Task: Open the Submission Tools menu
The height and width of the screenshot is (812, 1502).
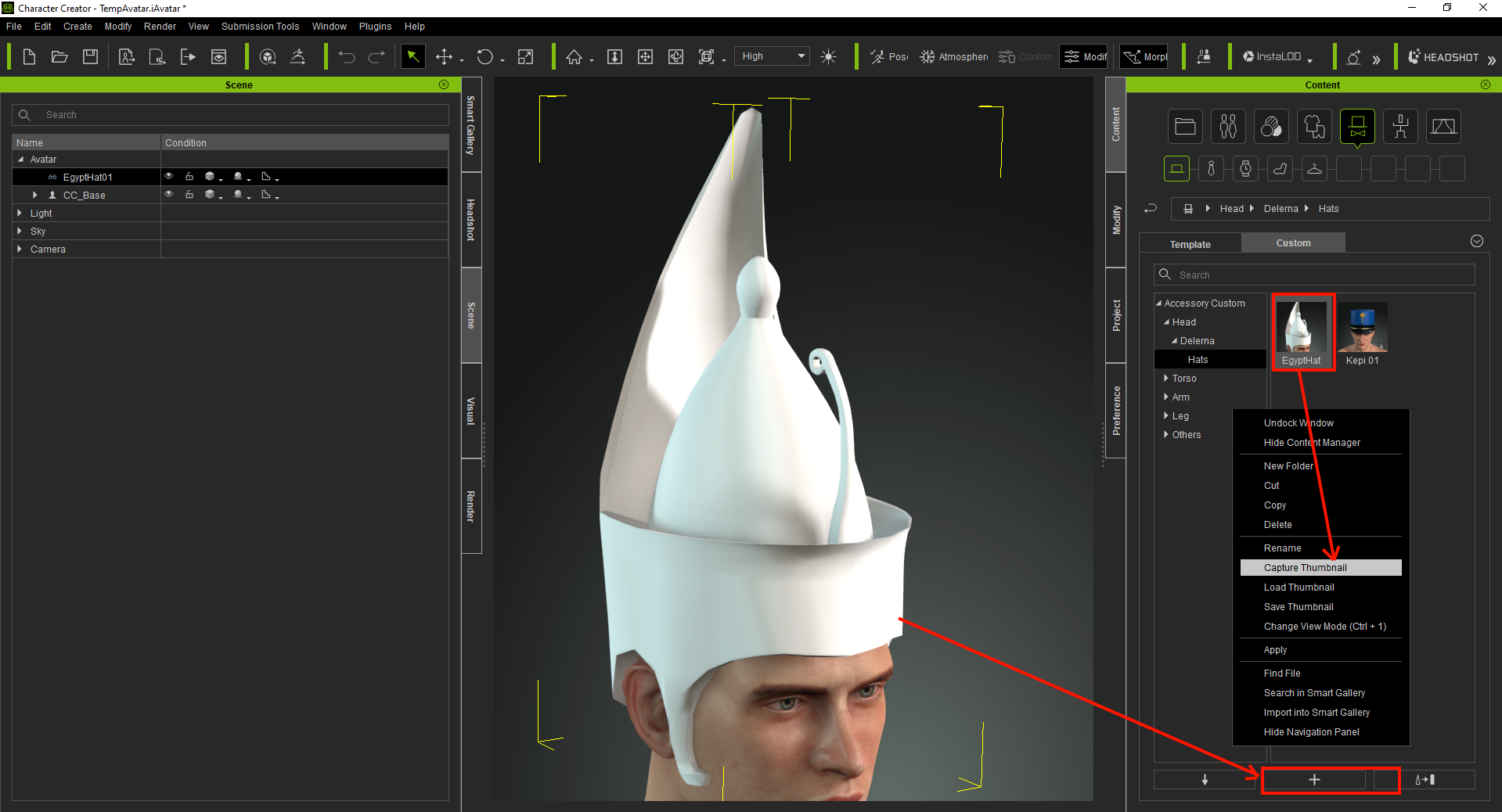Action: [x=260, y=27]
